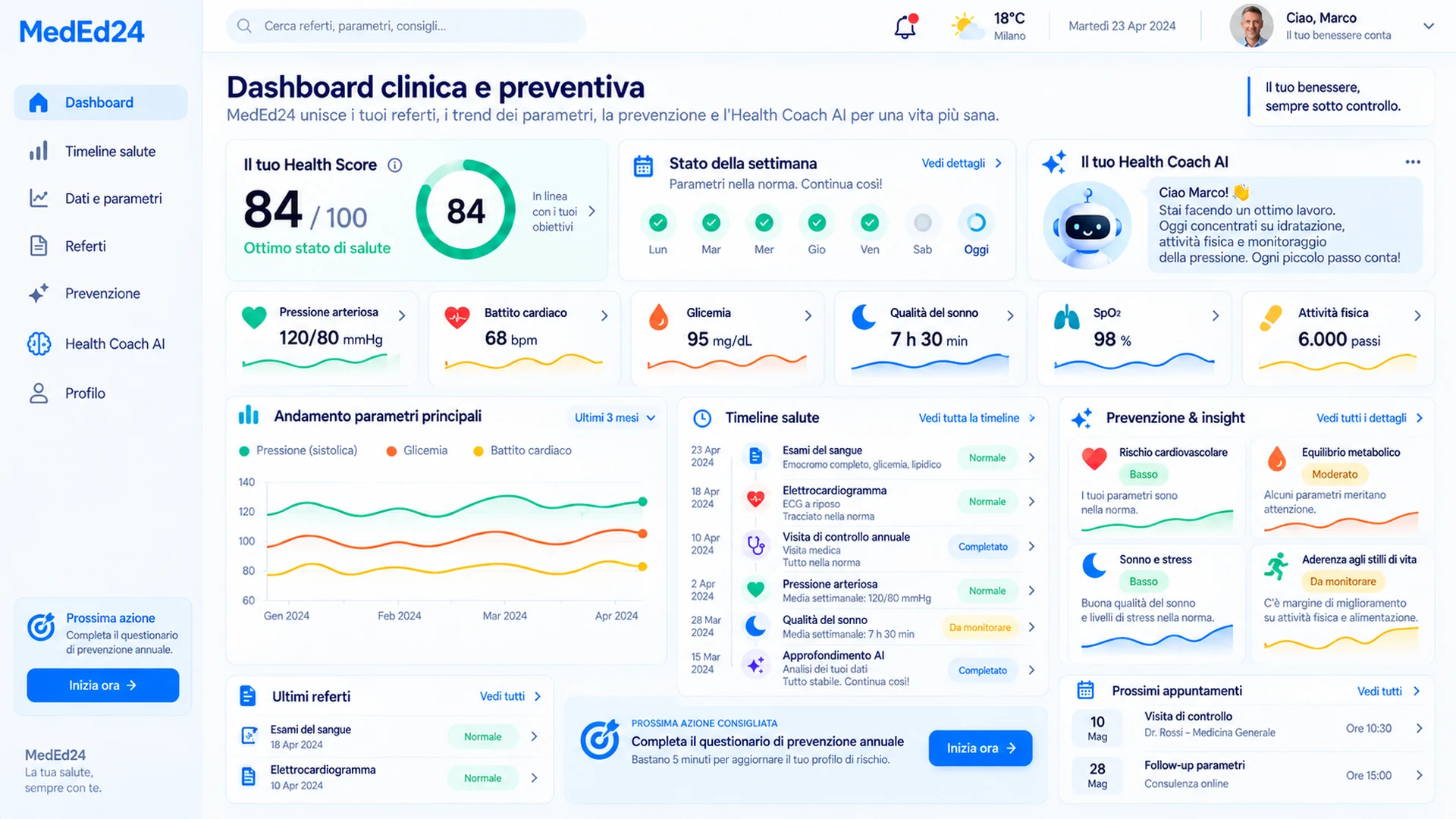Select the Lun day check

coord(658,222)
